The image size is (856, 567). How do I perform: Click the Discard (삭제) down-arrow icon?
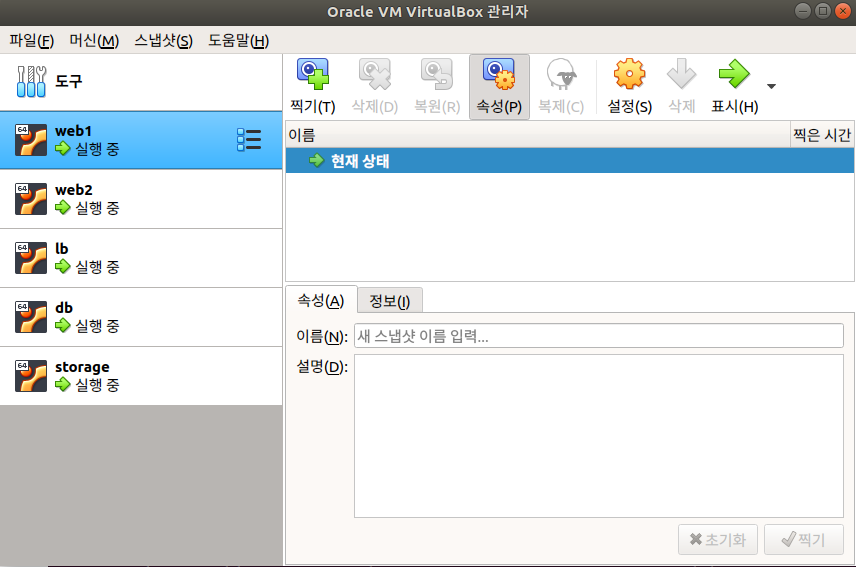[x=681, y=74]
